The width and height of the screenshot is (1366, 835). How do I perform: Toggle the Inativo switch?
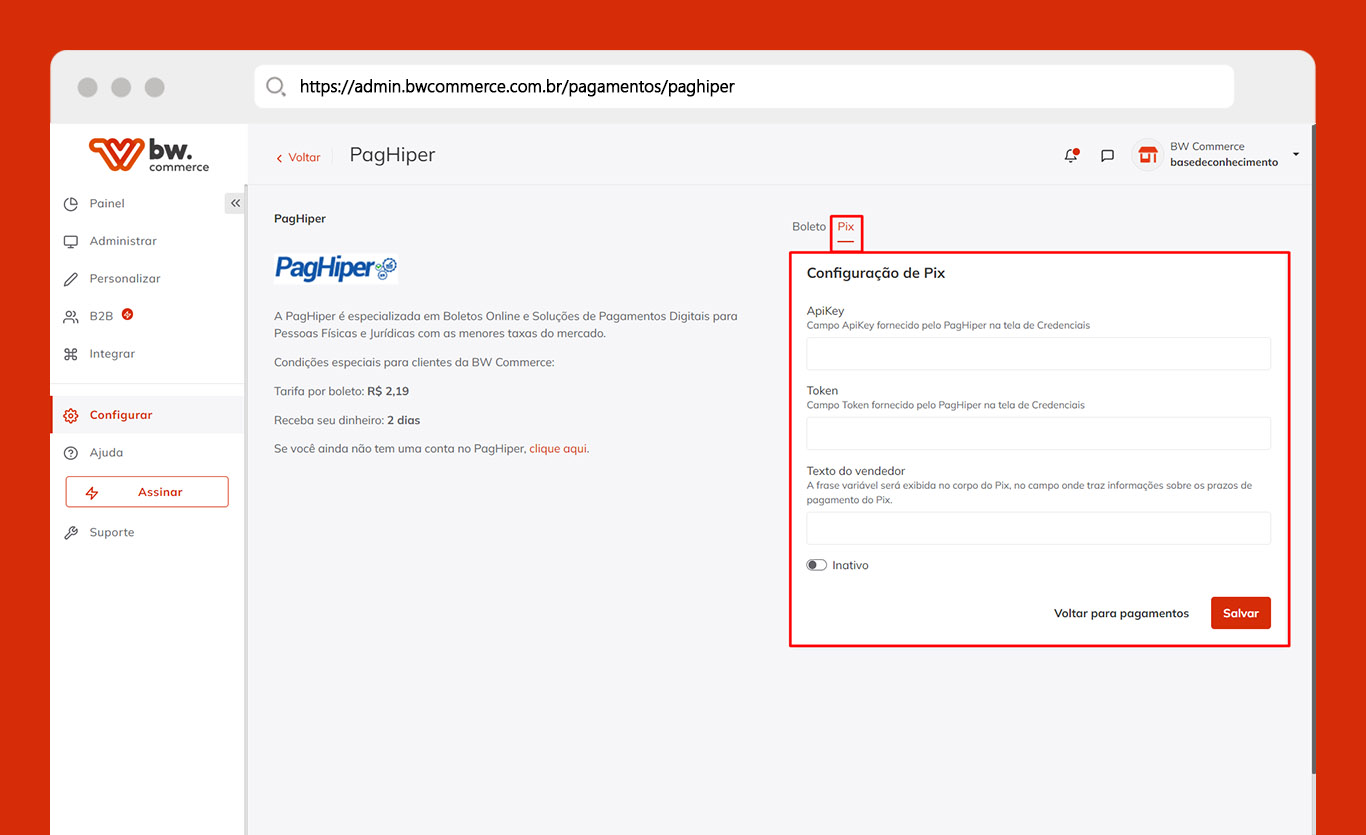[x=817, y=565]
